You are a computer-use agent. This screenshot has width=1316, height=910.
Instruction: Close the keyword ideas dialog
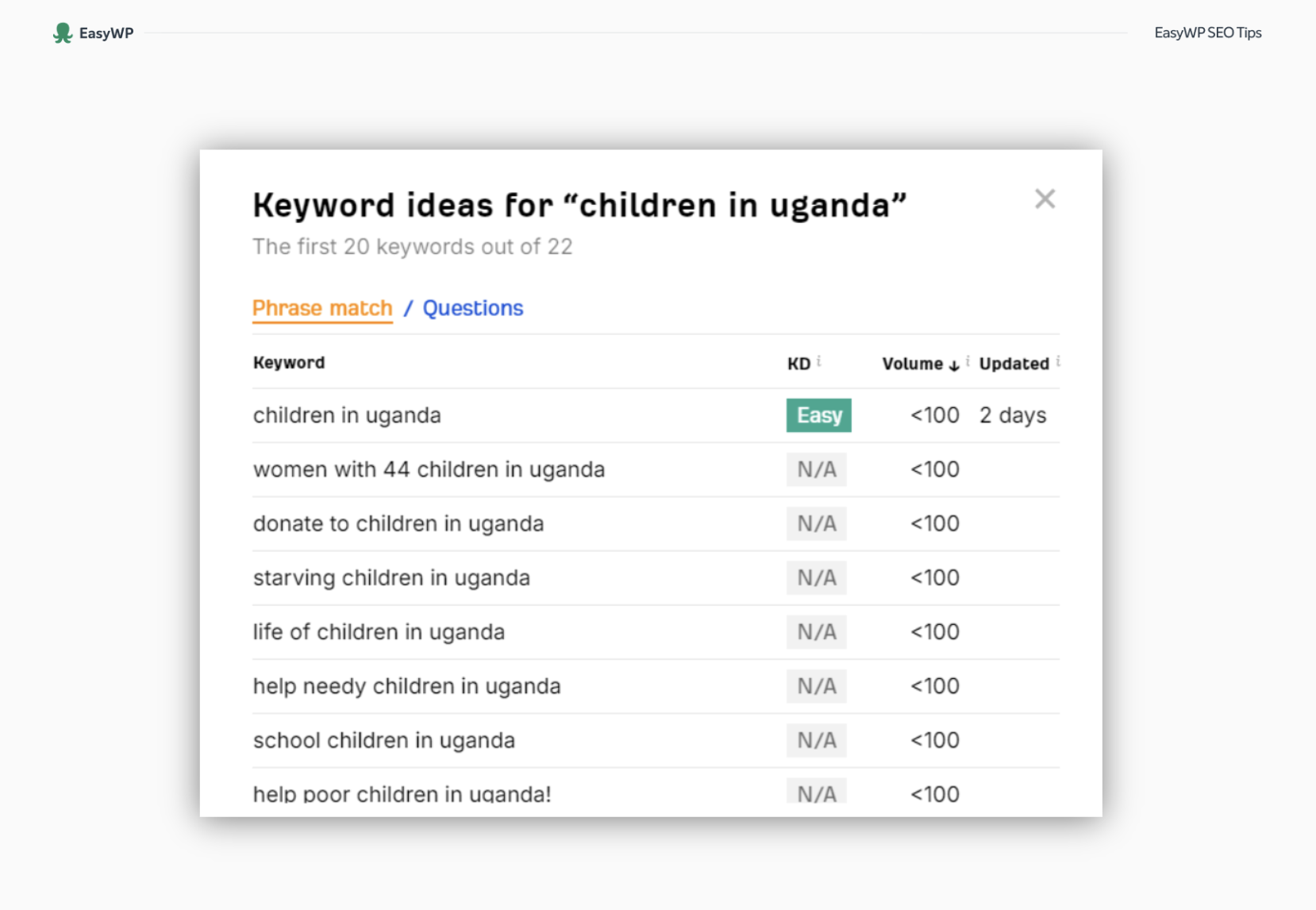[x=1045, y=199]
